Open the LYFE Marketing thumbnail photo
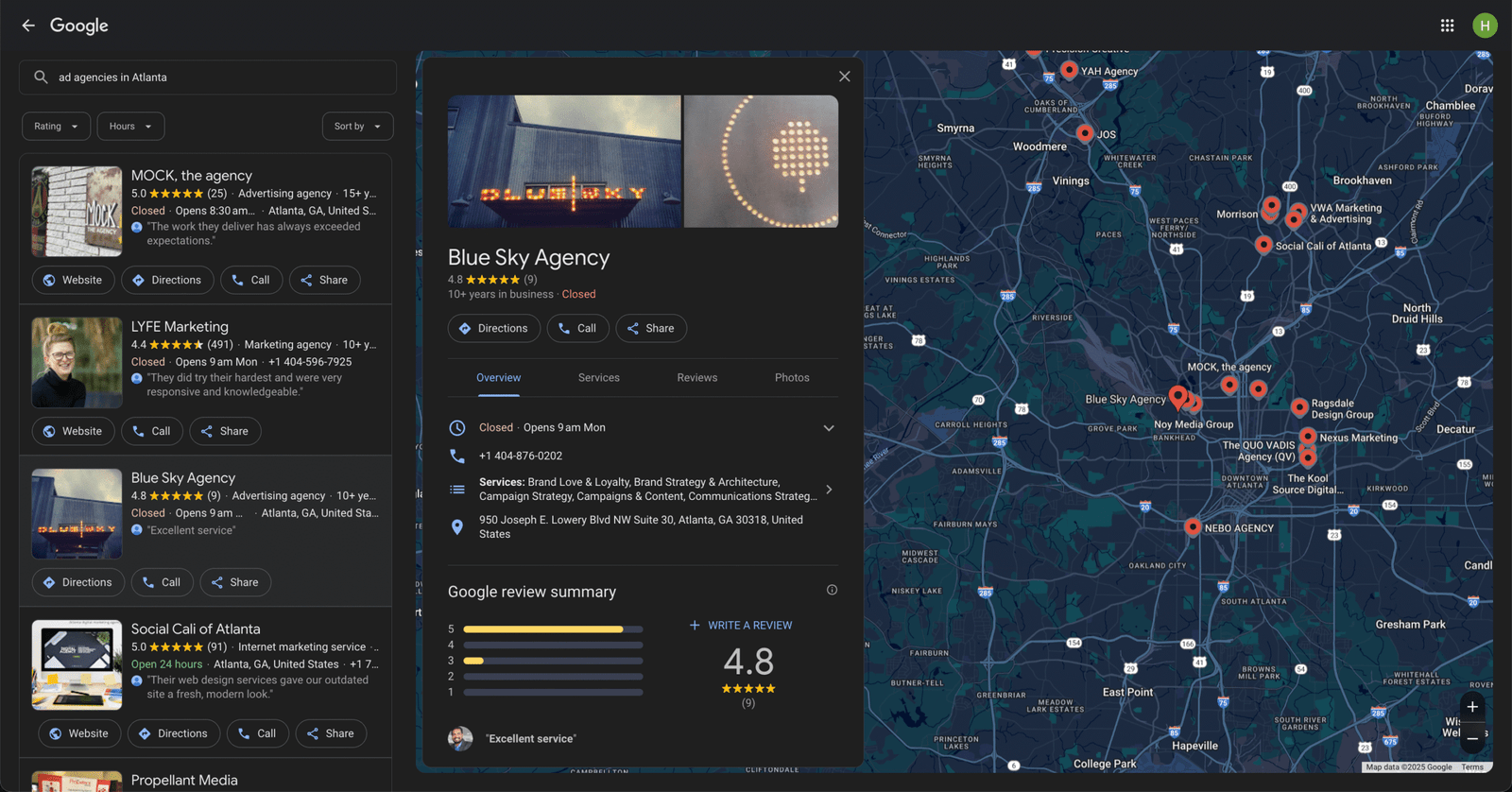Viewport: 1512px width, 792px height. coord(77,363)
